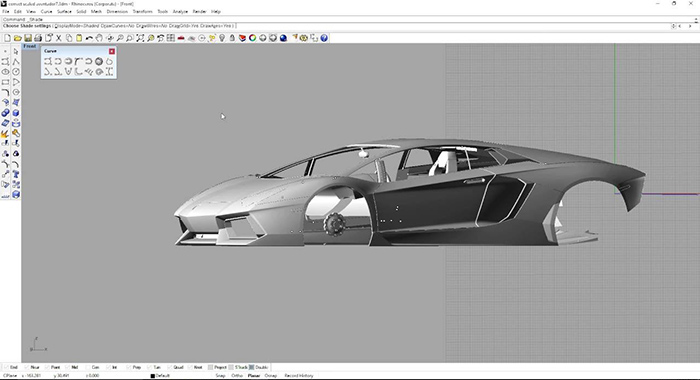Select the Rectangle tool in the left sidebar
The width and height of the screenshot is (700, 380).
pos(5,82)
